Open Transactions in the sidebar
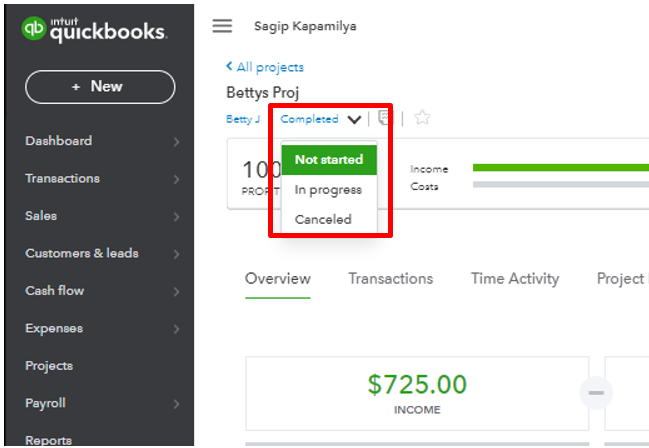Screen dimensions: 649x448 coord(62,178)
